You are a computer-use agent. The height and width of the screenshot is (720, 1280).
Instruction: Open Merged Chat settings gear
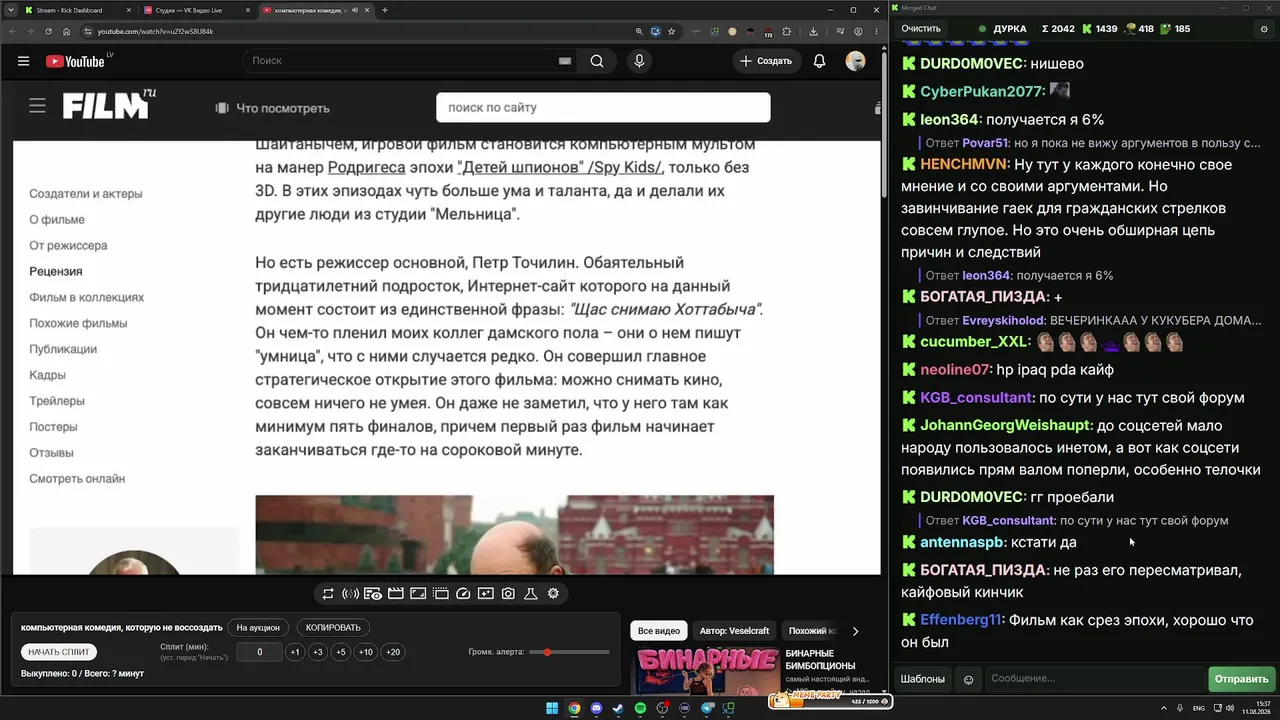1264,29
